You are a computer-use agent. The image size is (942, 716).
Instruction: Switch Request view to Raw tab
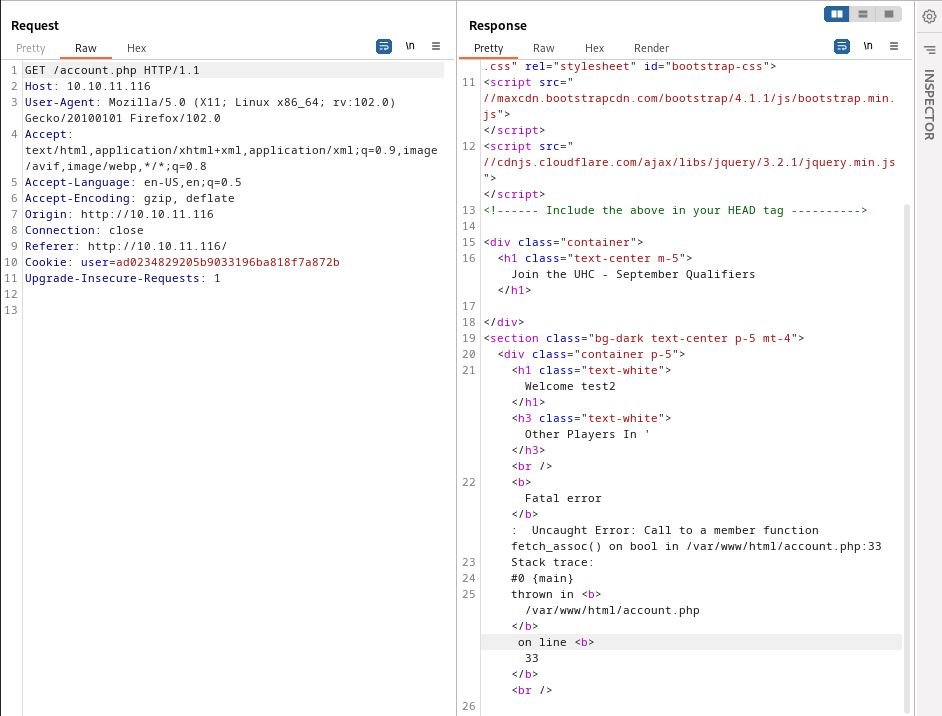(x=86, y=48)
